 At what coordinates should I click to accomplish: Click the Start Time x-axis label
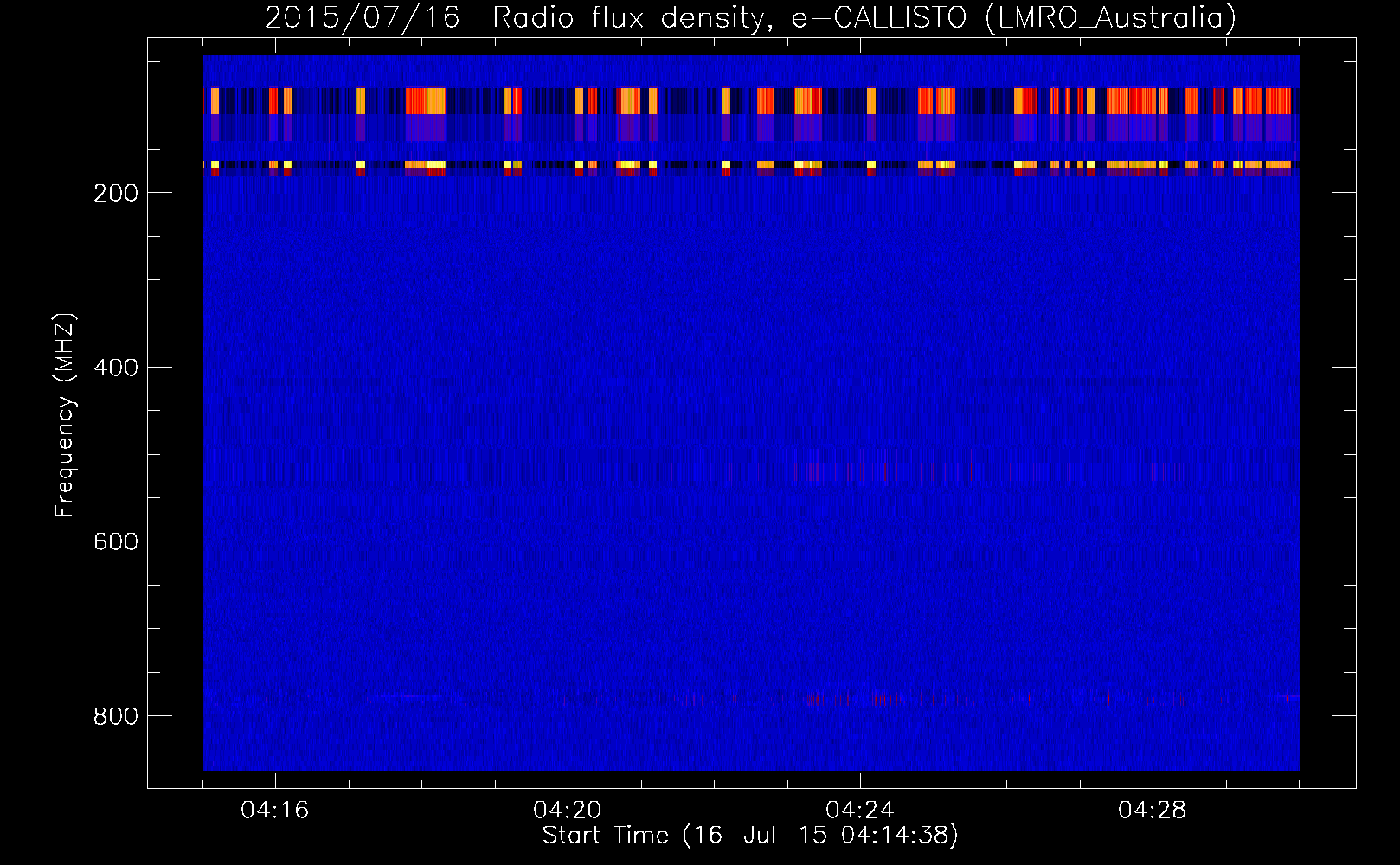750,836
